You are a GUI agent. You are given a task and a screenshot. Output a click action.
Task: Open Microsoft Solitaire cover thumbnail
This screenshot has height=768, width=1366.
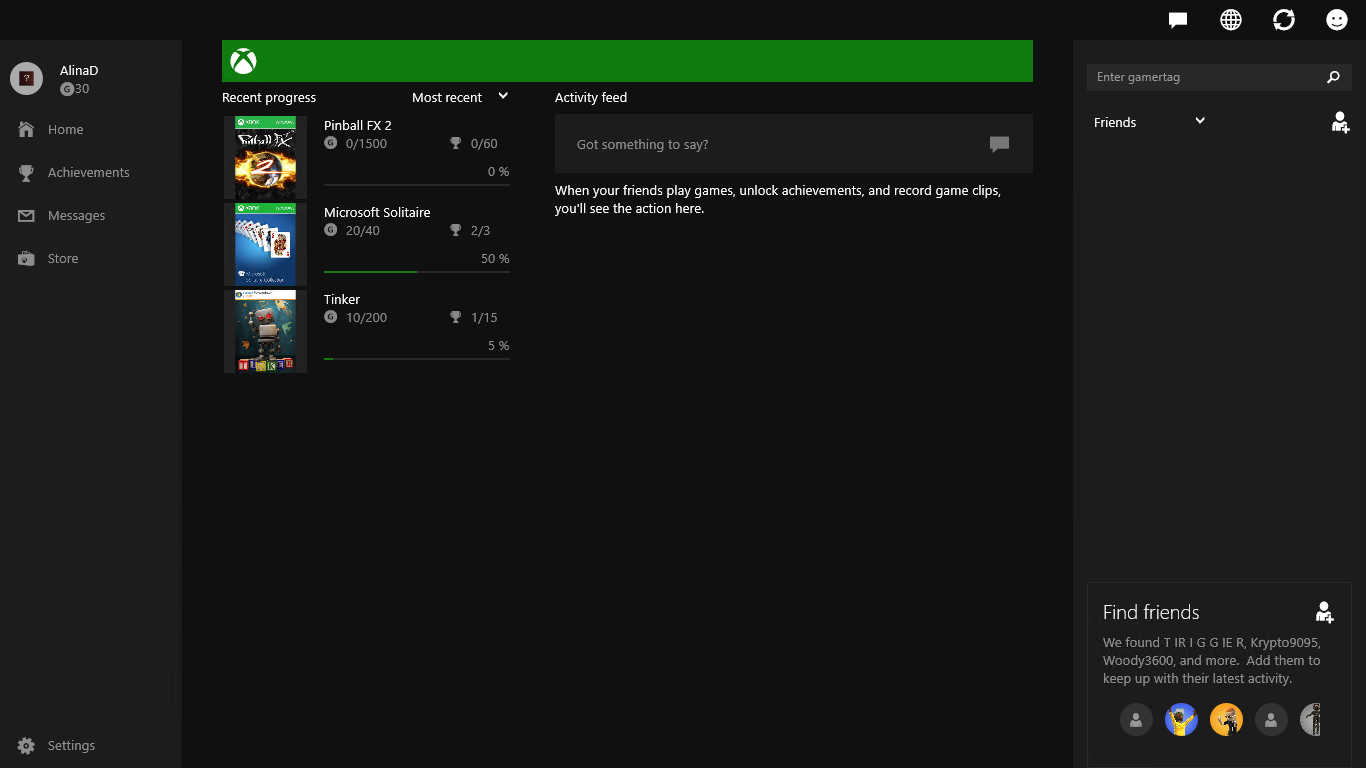[x=265, y=244]
